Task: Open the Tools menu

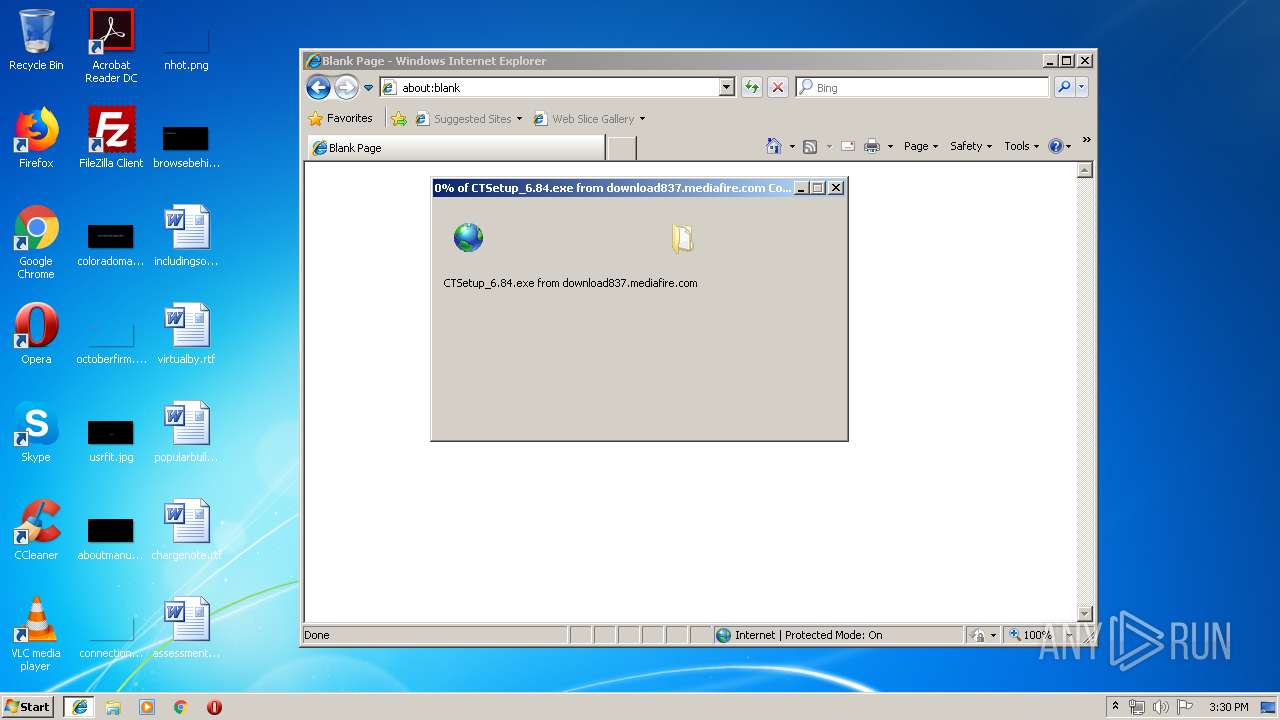Action: (x=1022, y=146)
